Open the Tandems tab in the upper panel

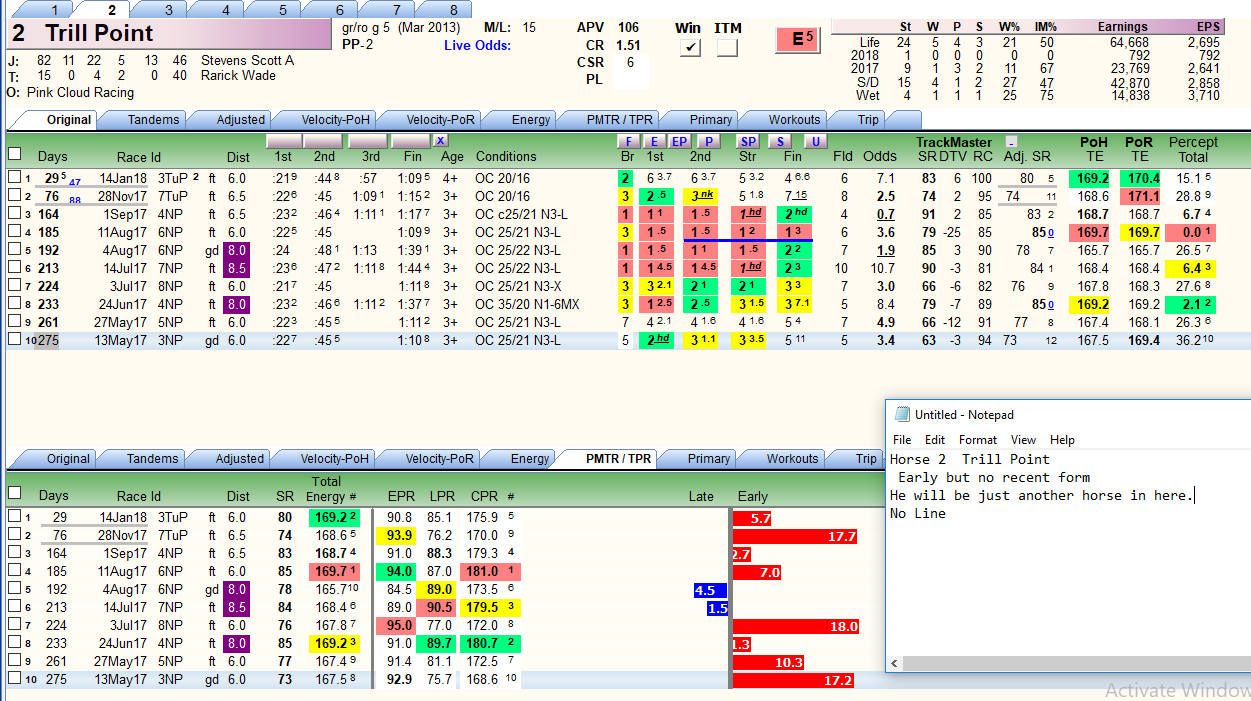point(153,120)
